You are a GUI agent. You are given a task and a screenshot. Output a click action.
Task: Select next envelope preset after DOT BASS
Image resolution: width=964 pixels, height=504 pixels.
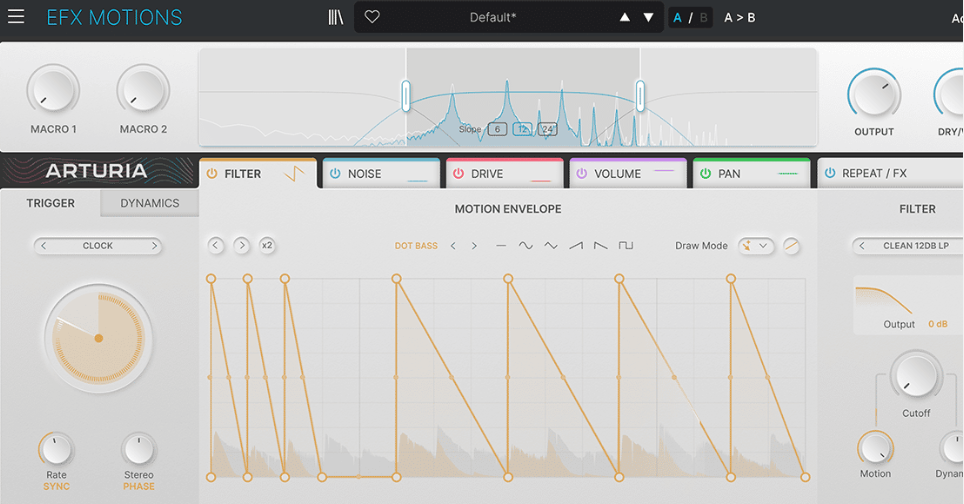pos(474,246)
